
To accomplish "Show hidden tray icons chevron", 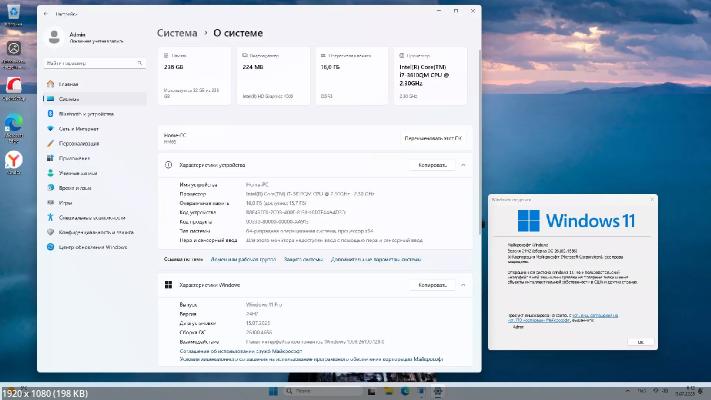I will click(x=628, y=391).
